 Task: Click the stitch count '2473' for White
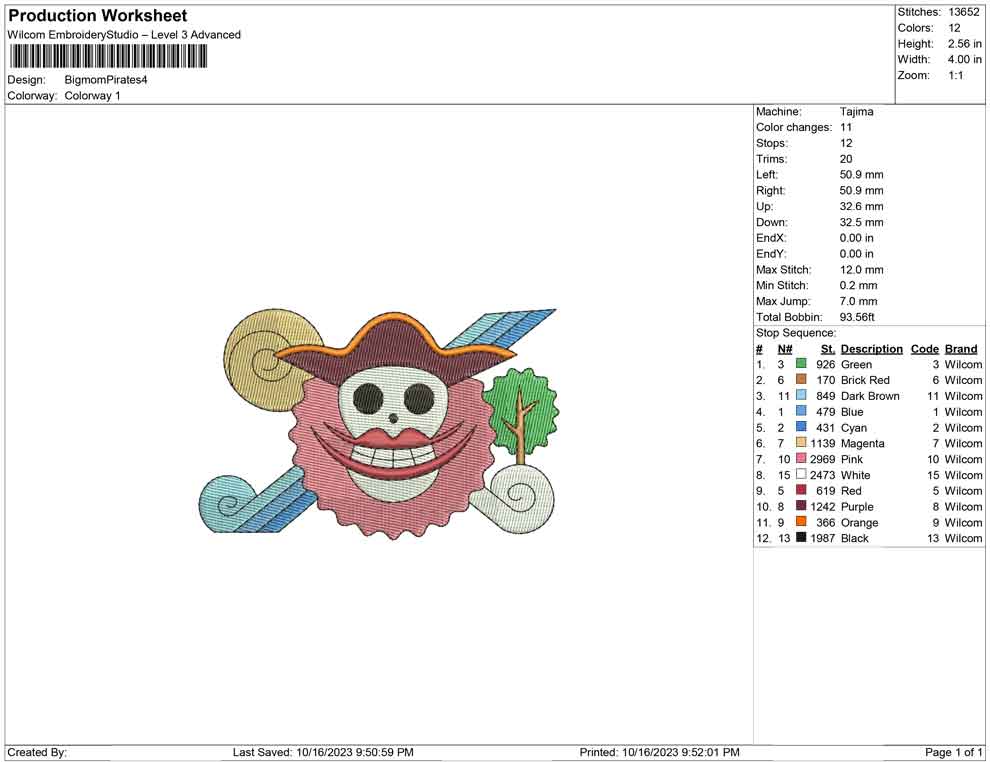click(822, 475)
